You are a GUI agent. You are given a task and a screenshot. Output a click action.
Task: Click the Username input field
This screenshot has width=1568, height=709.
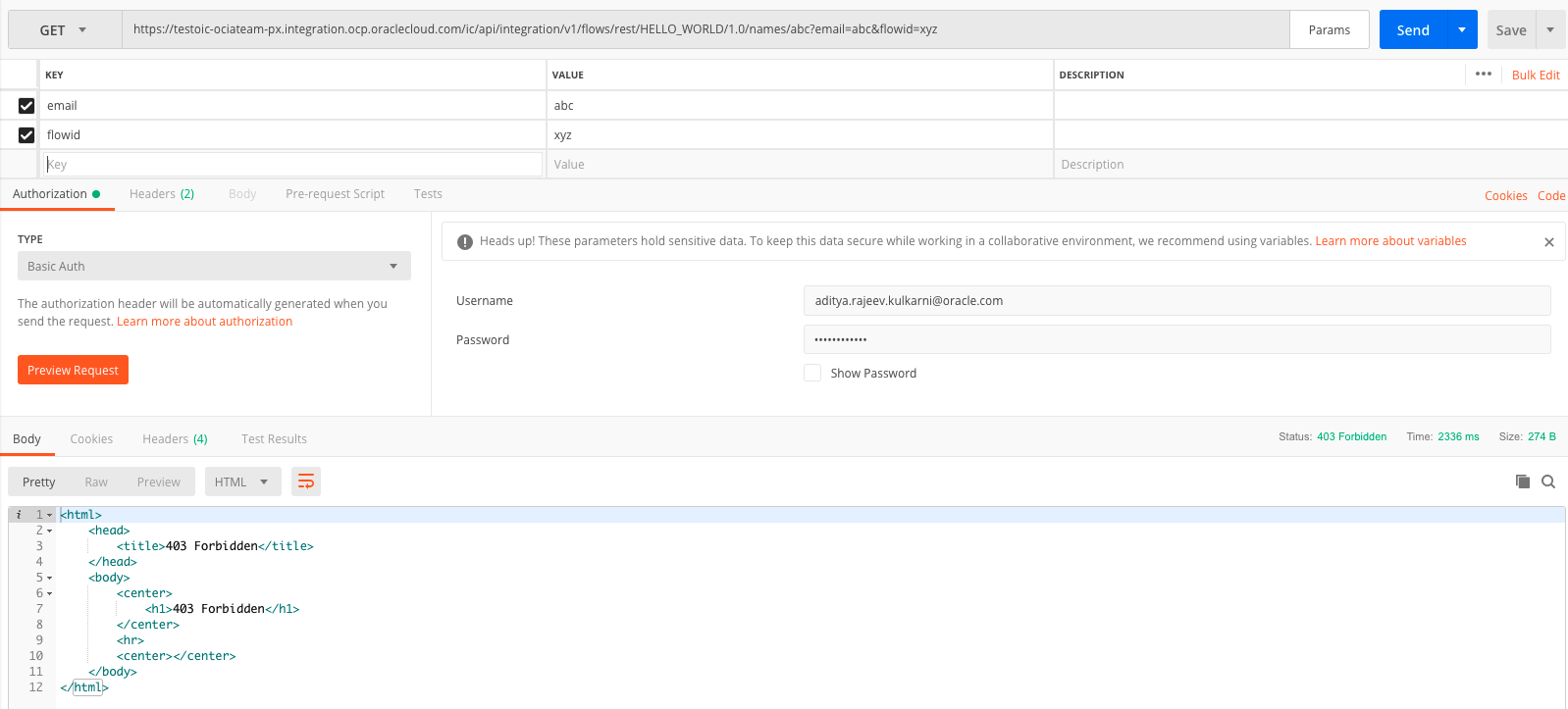[1176, 301]
